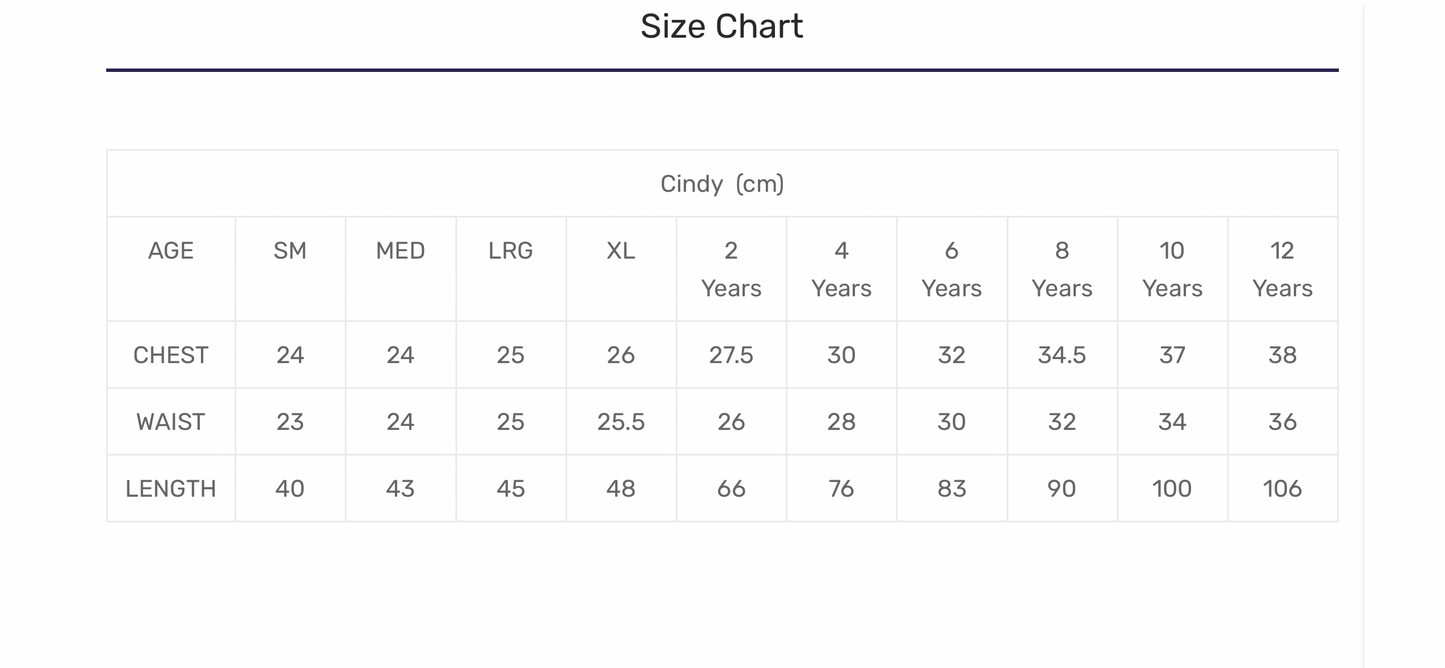Select the 12 Years column header
This screenshot has height=668, width=1445.
[1282, 269]
